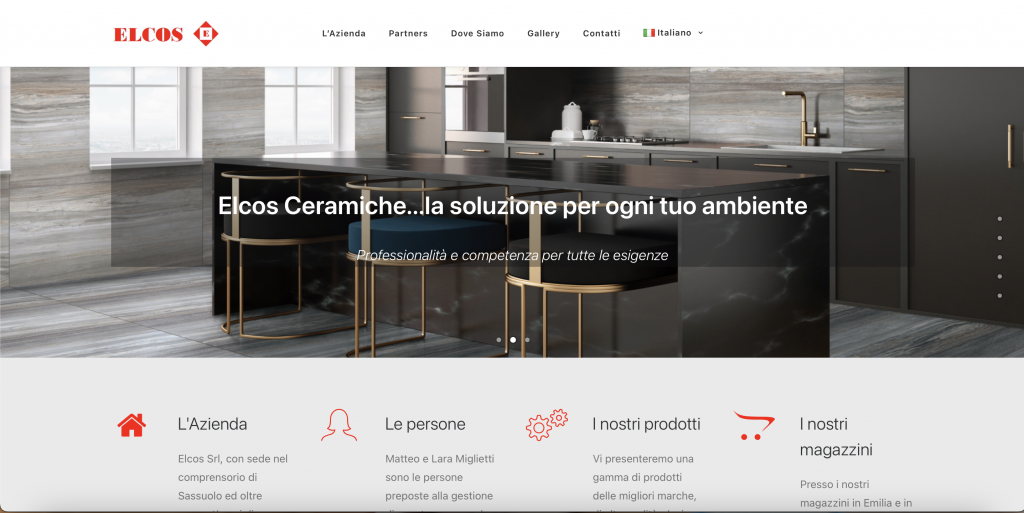Click the ELCOS logo in the header
The image size is (1024, 513).
(166, 33)
